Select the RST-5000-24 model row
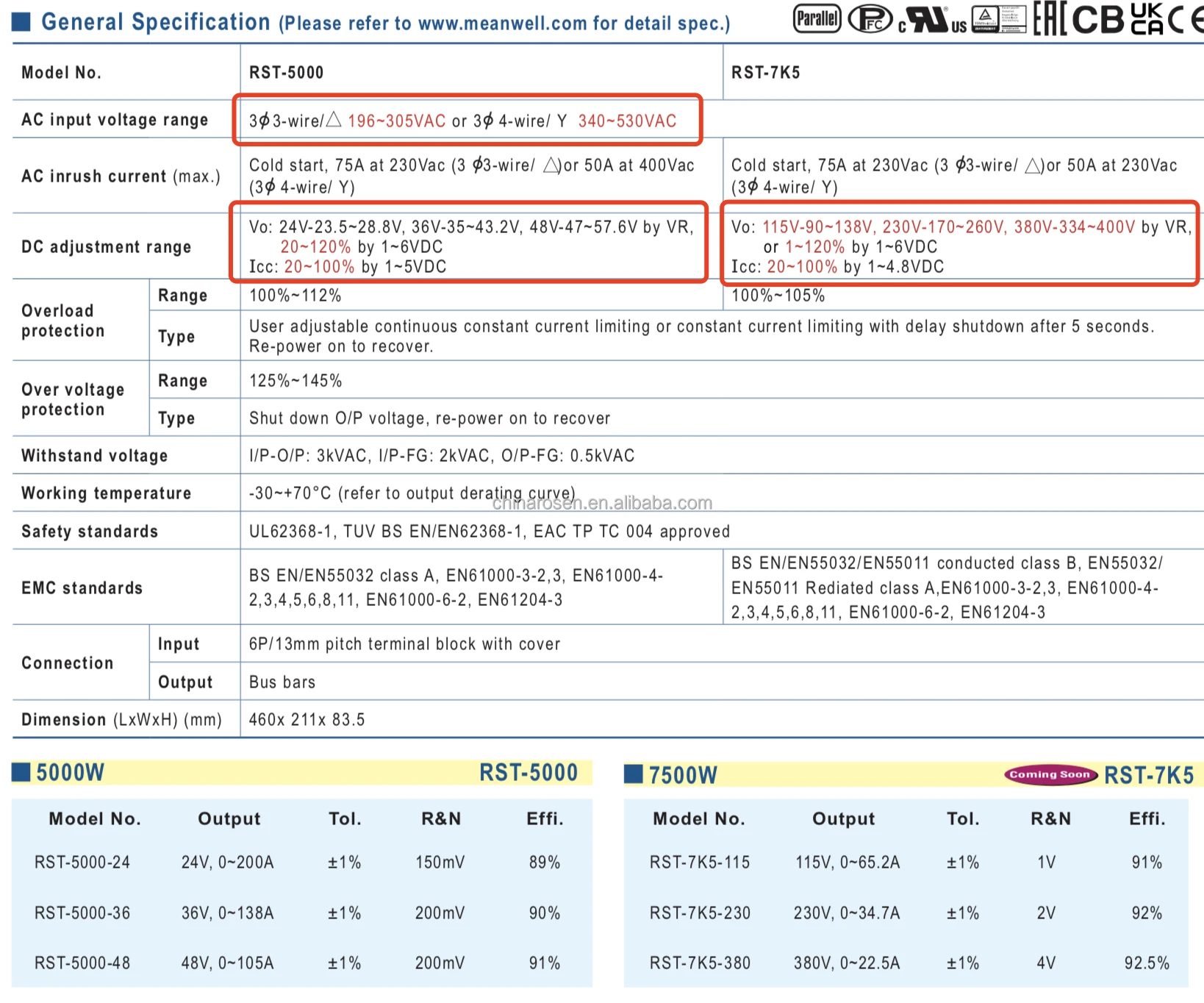The height and width of the screenshot is (1003, 1204). click(82, 862)
